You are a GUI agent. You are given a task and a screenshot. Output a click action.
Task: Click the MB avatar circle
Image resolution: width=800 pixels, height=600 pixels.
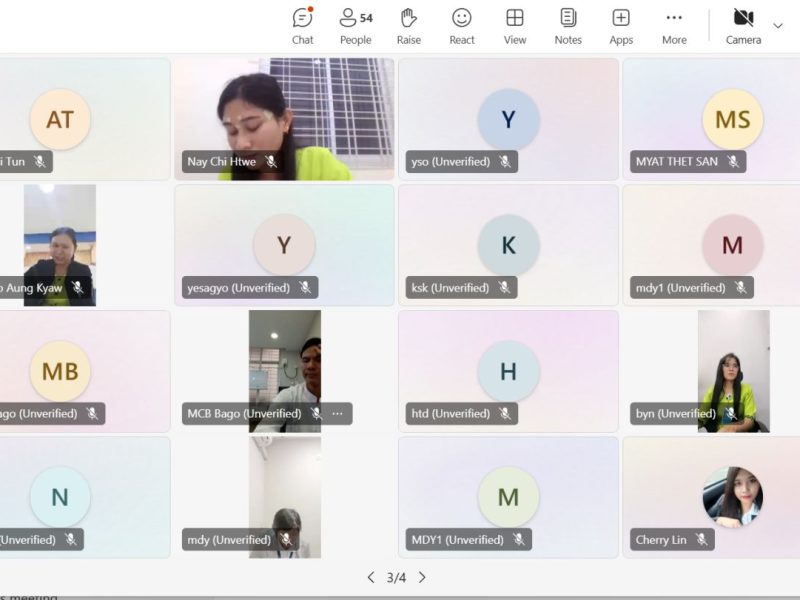pos(60,371)
